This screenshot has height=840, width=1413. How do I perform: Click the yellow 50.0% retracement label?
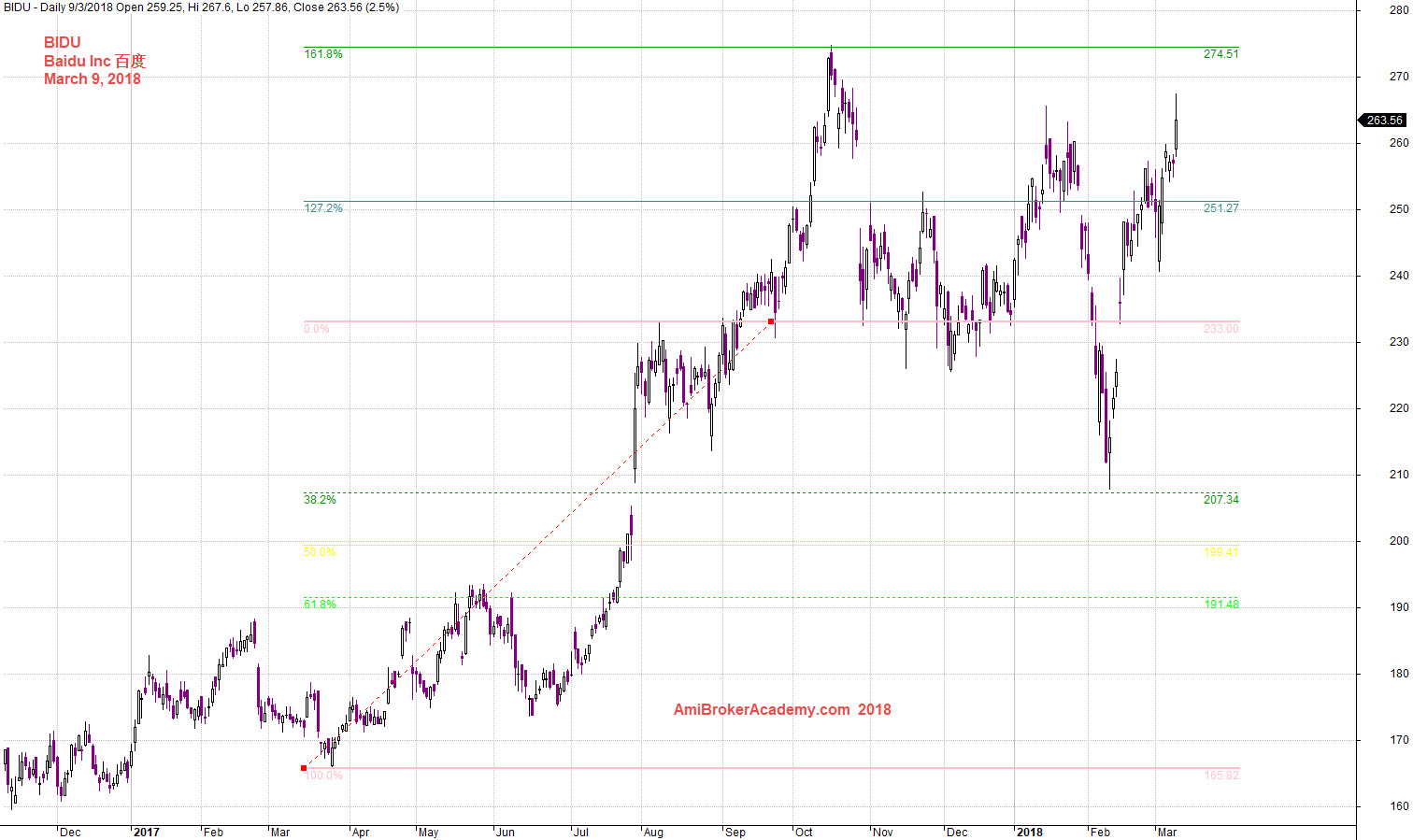point(320,552)
